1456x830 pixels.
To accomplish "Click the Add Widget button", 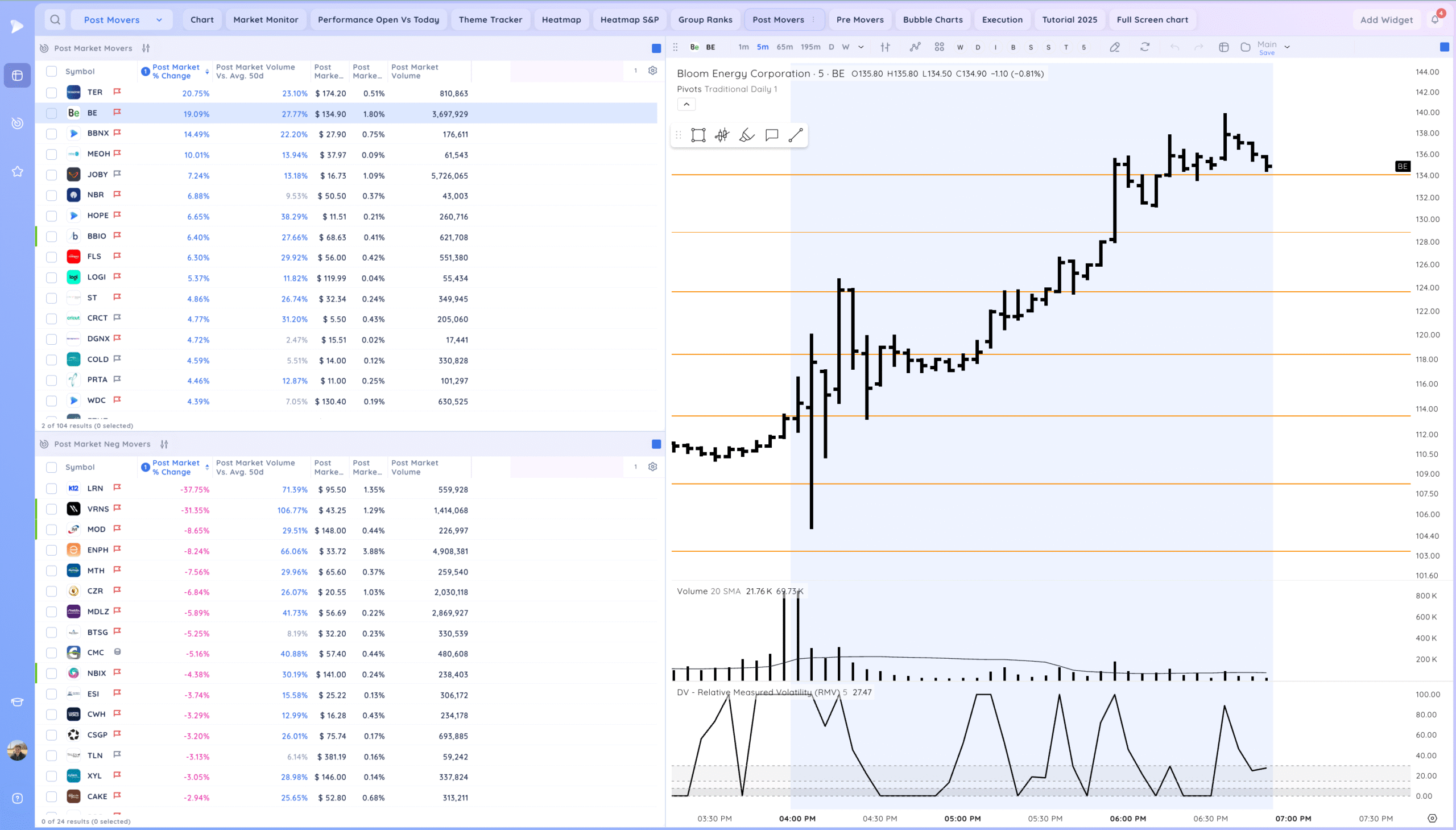I will click(1386, 20).
